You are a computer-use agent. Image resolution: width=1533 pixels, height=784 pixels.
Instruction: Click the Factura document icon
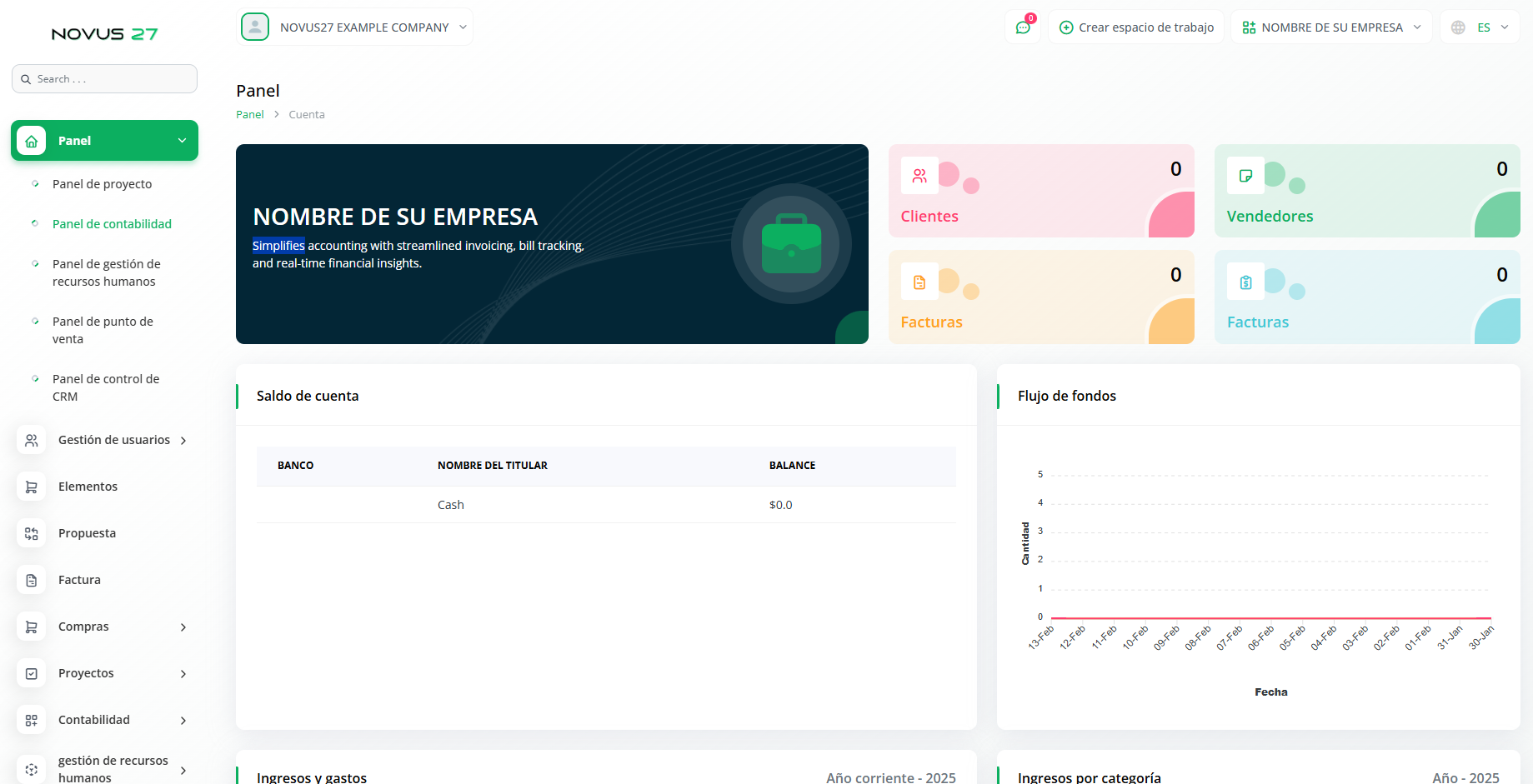[32, 580]
